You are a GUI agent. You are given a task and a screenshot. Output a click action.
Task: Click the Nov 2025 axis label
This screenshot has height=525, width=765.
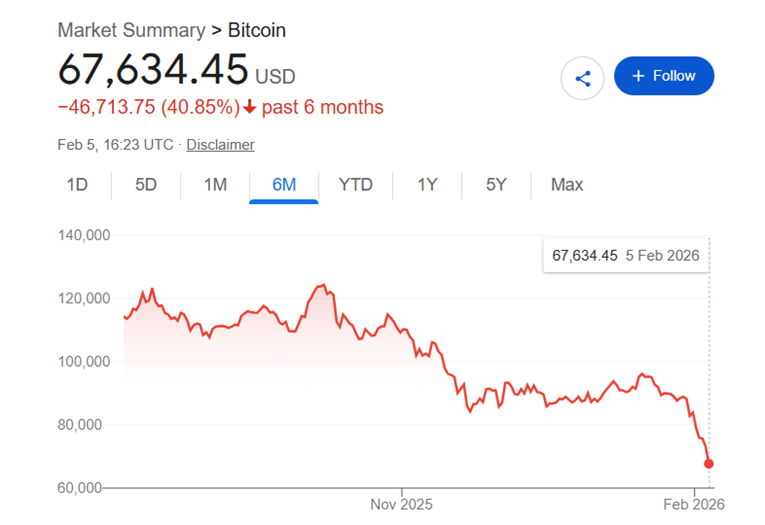(x=401, y=505)
